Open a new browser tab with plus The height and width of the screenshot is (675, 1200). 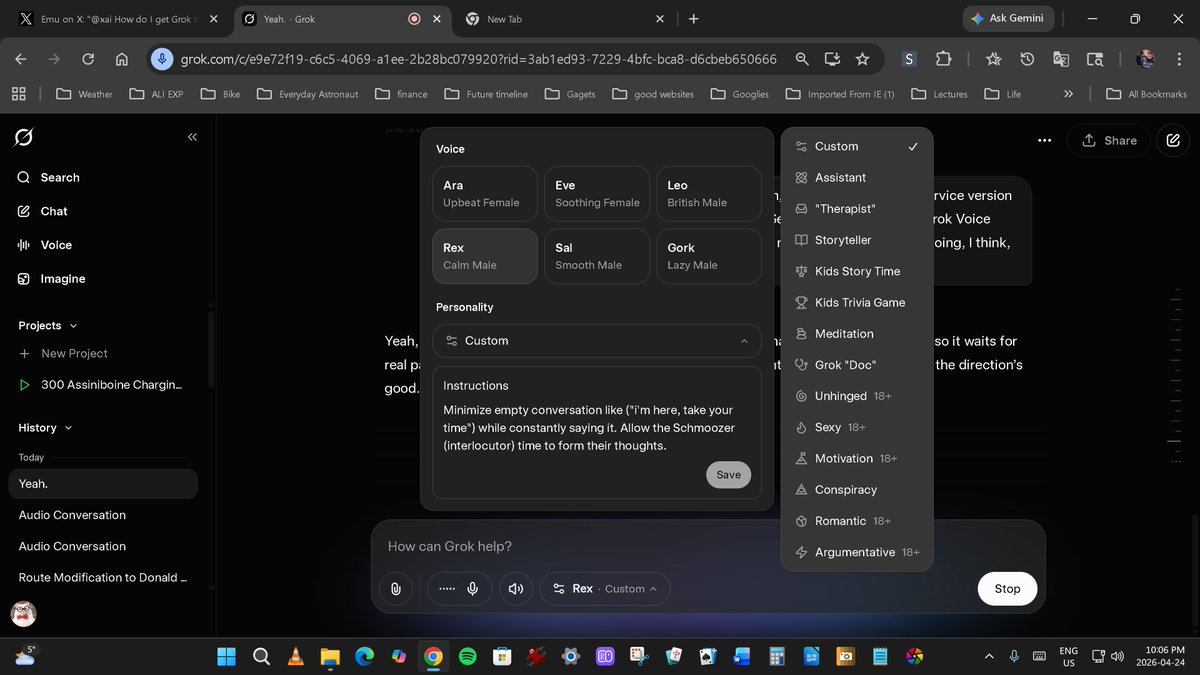tap(694, 19)
